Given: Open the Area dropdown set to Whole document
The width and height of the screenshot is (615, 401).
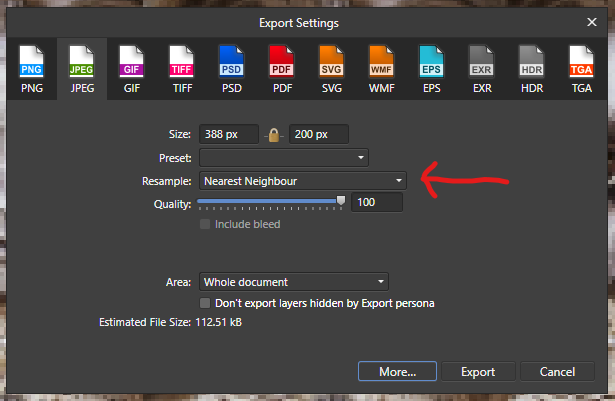Looking at the screenshot, I should pos(294,282).
